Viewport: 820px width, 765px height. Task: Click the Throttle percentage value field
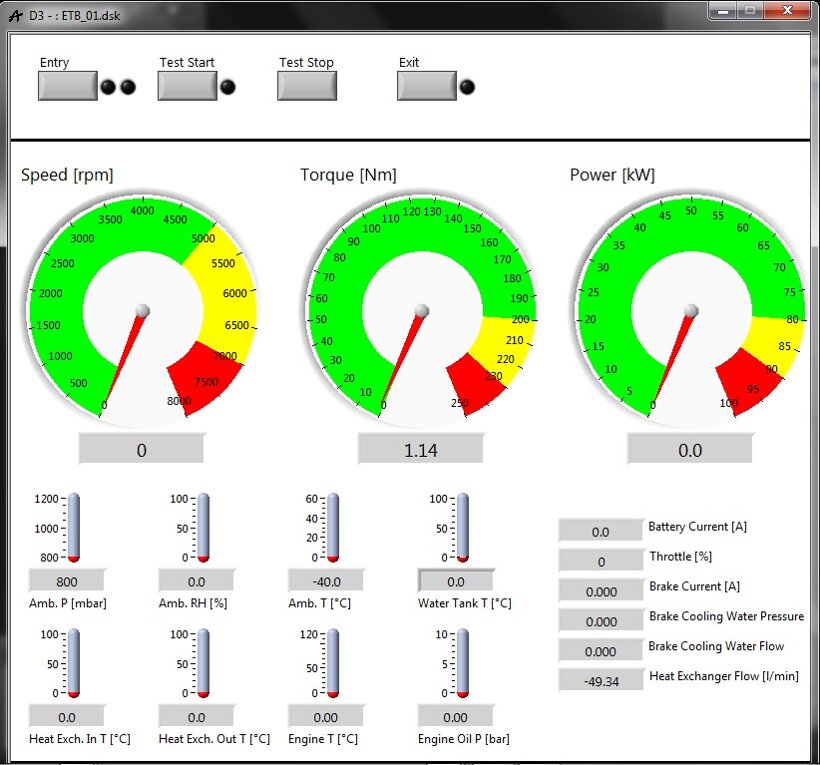pyautogui.click(x=600, y=562)
